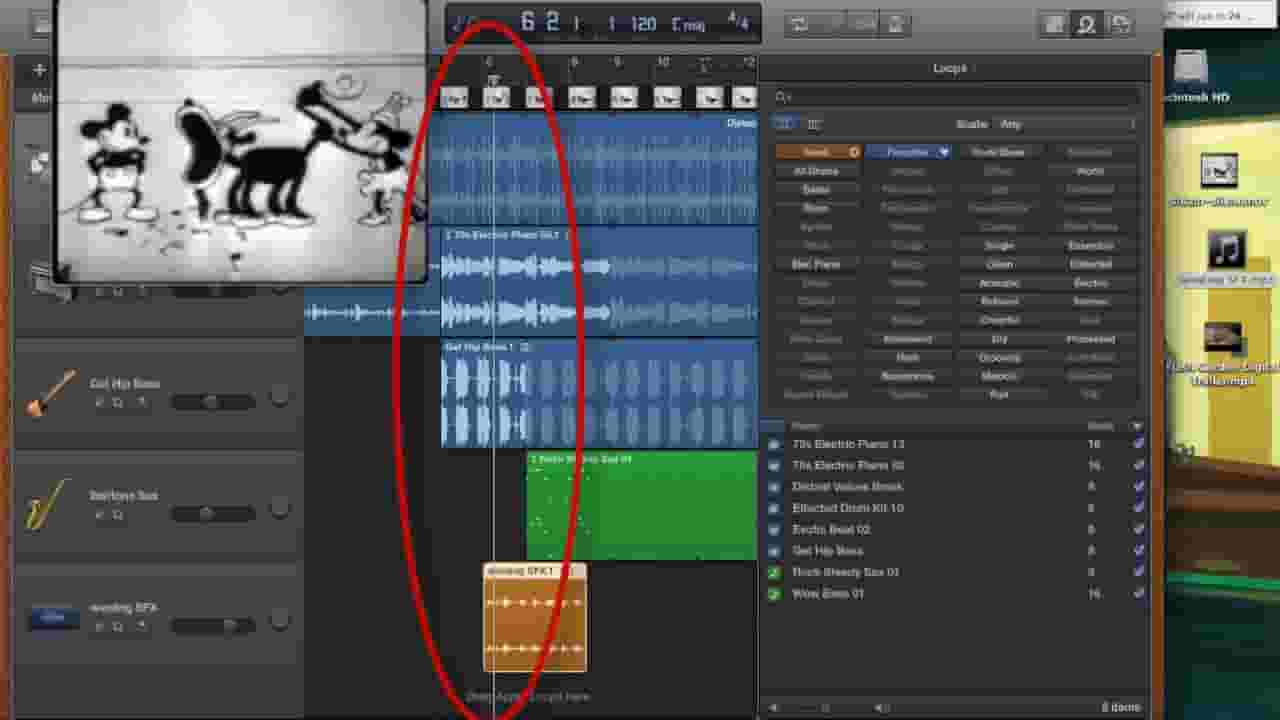This screenshot has width=1280, height=720.
Task: Toggle the Metronome button
Action: click(895, 24)
